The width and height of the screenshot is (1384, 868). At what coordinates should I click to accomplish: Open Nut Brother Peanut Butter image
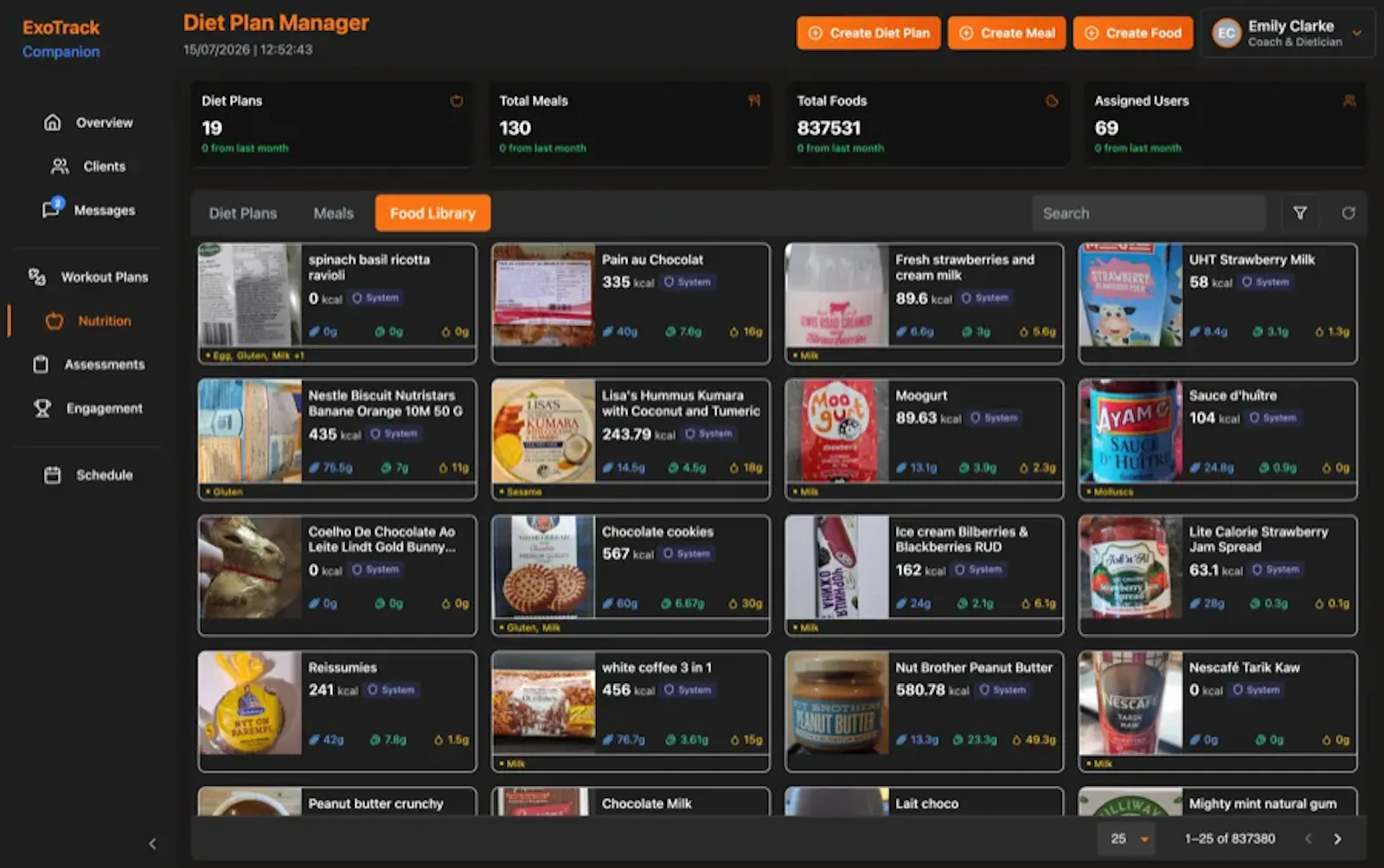pyautogui.click(x=837, y=703)
